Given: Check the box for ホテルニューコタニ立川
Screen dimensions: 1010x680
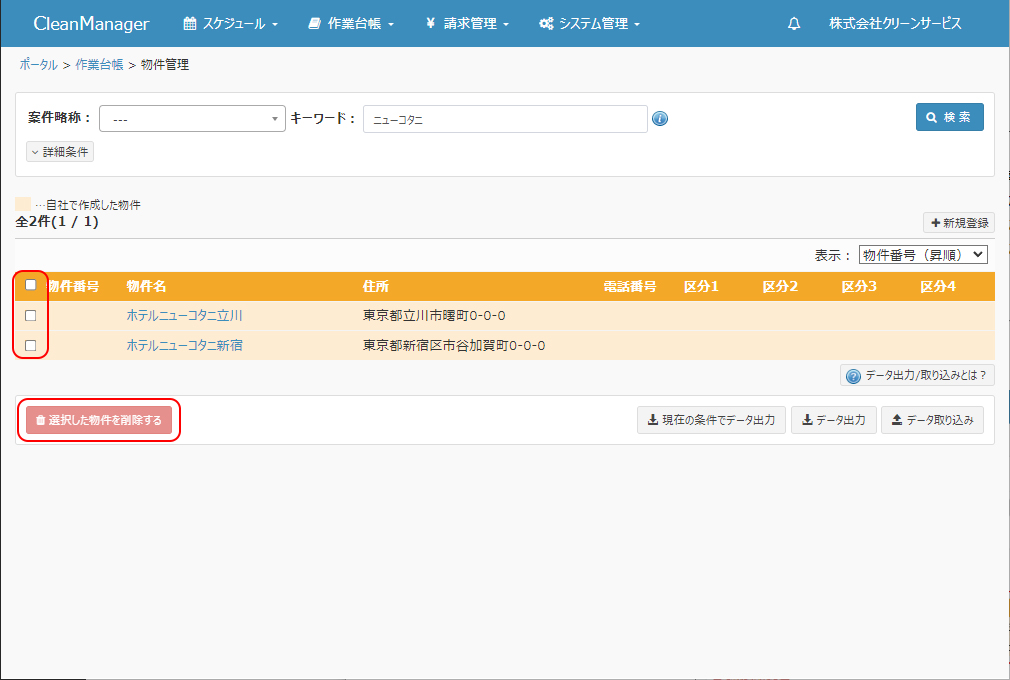Looking at the screenshot, I should click(x=31, y=315).
